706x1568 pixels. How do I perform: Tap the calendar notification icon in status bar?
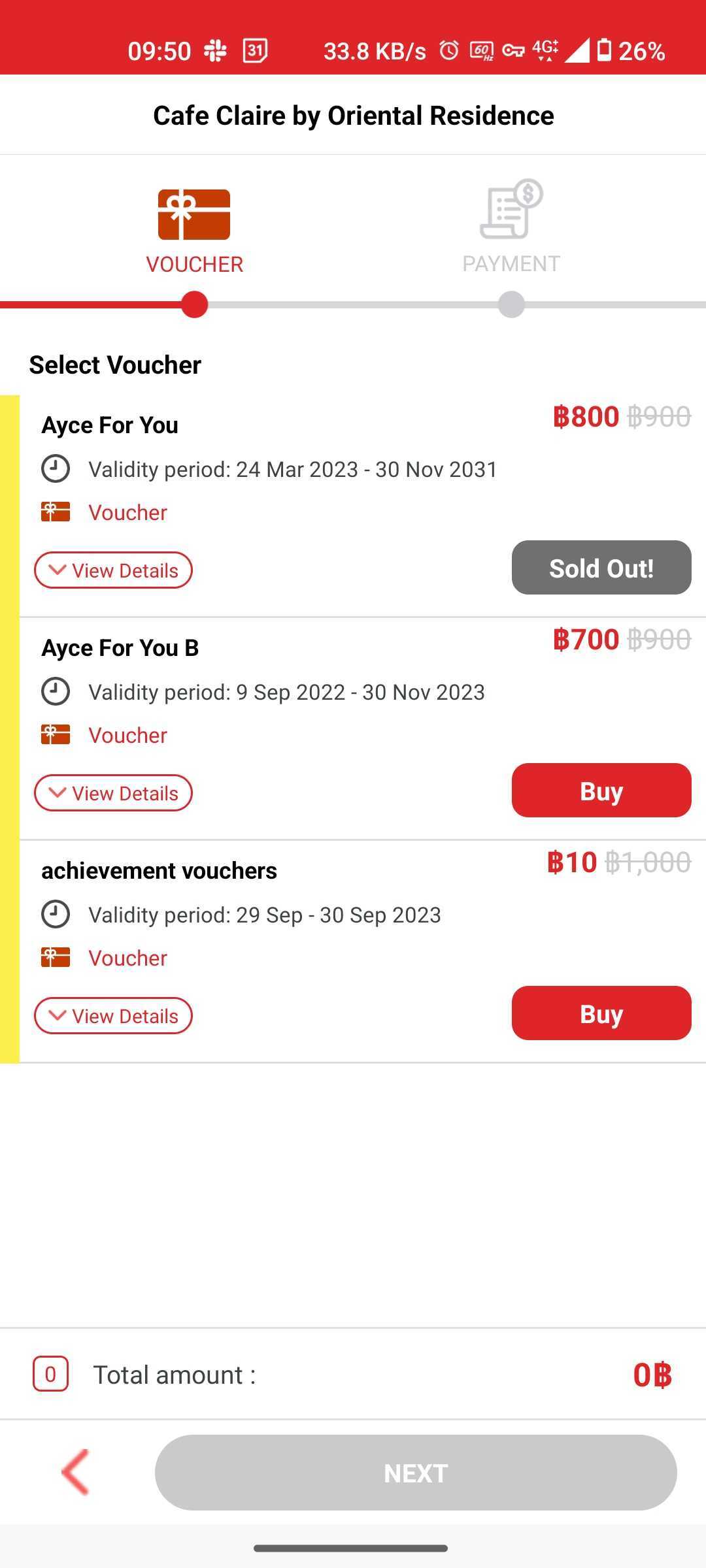pyautogui.click(x=255, y=50)
